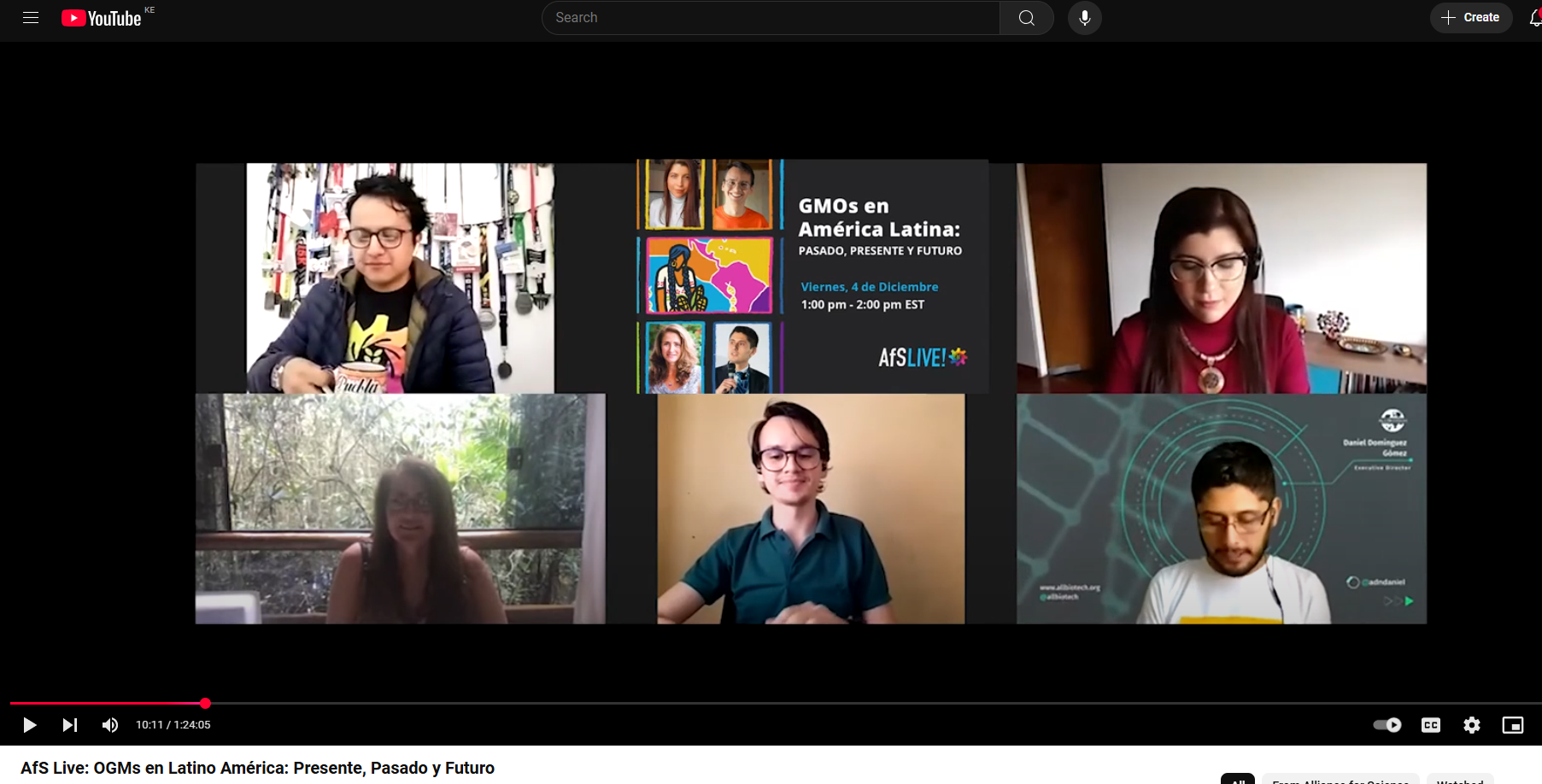Toggle the autoplay switch
The height and width of the screenshot is (784, 1542).
tap(1387, 725)
